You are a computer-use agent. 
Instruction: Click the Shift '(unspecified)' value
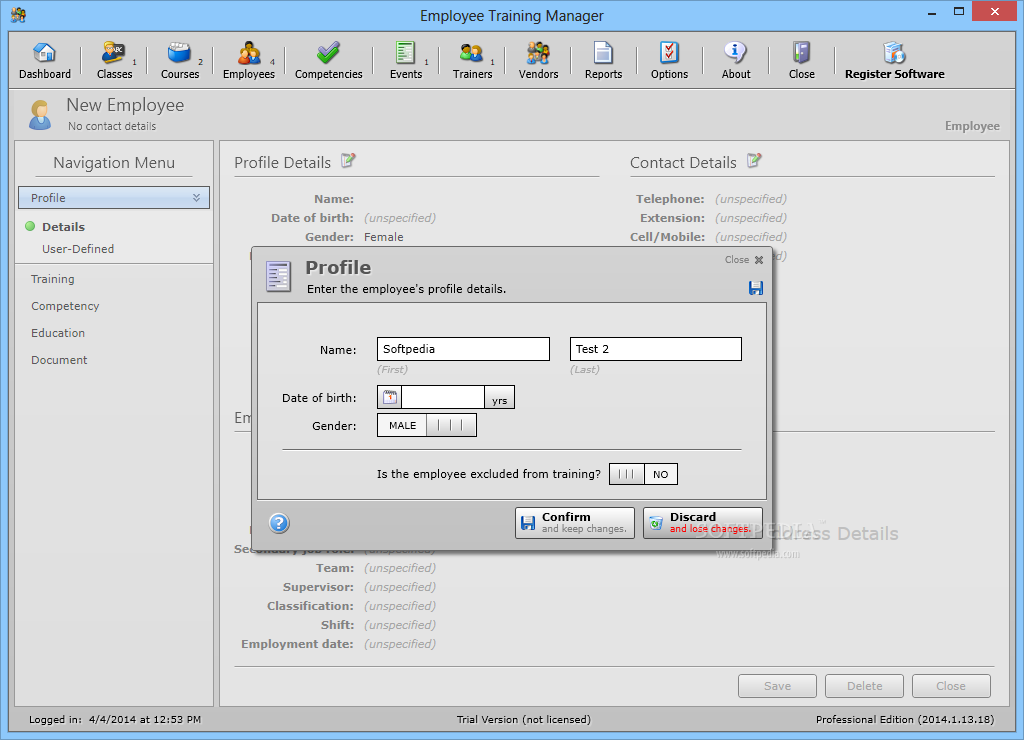[400, 624]
